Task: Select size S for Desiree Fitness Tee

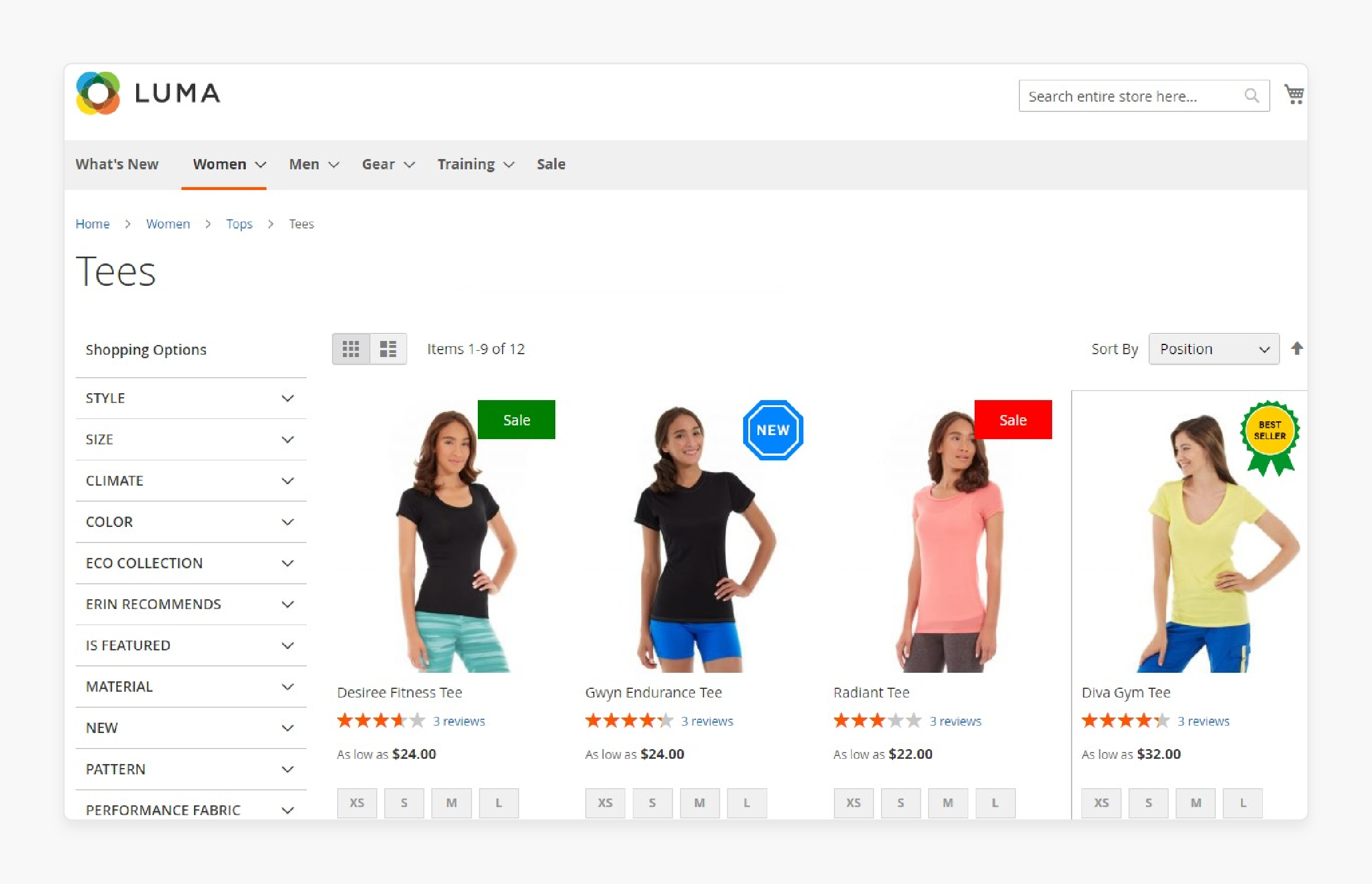Action: click(x=404, y=803)
